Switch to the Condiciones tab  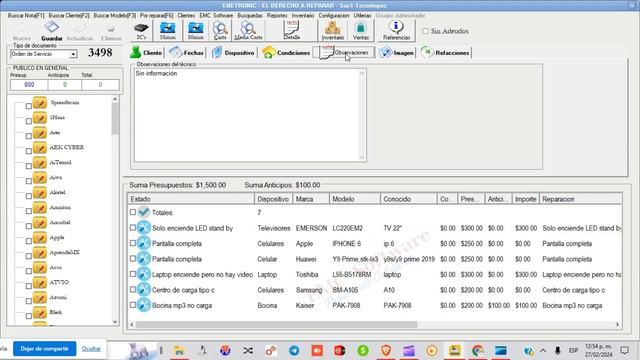(x=286, y=53)
